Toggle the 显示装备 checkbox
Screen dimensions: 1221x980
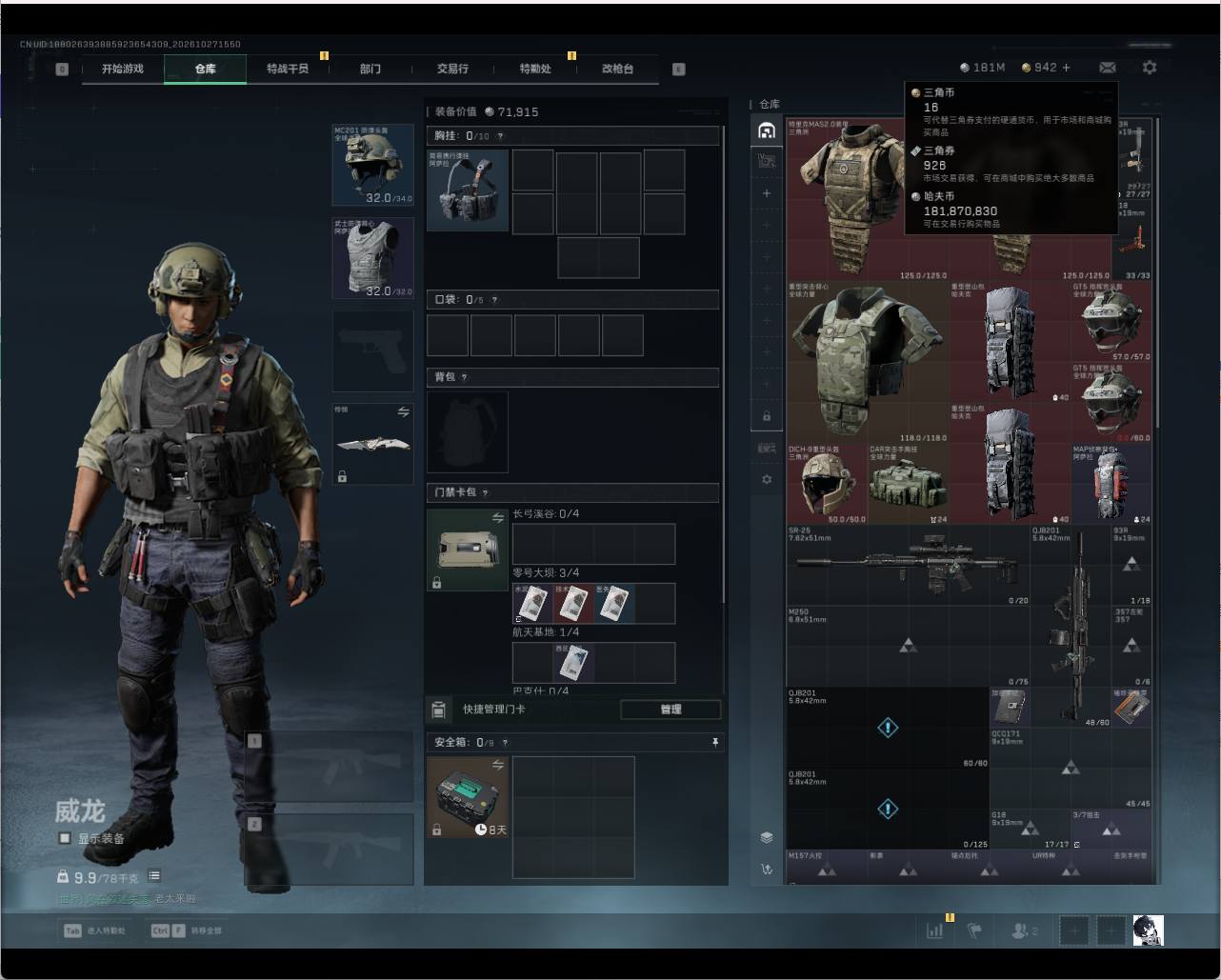65,838
